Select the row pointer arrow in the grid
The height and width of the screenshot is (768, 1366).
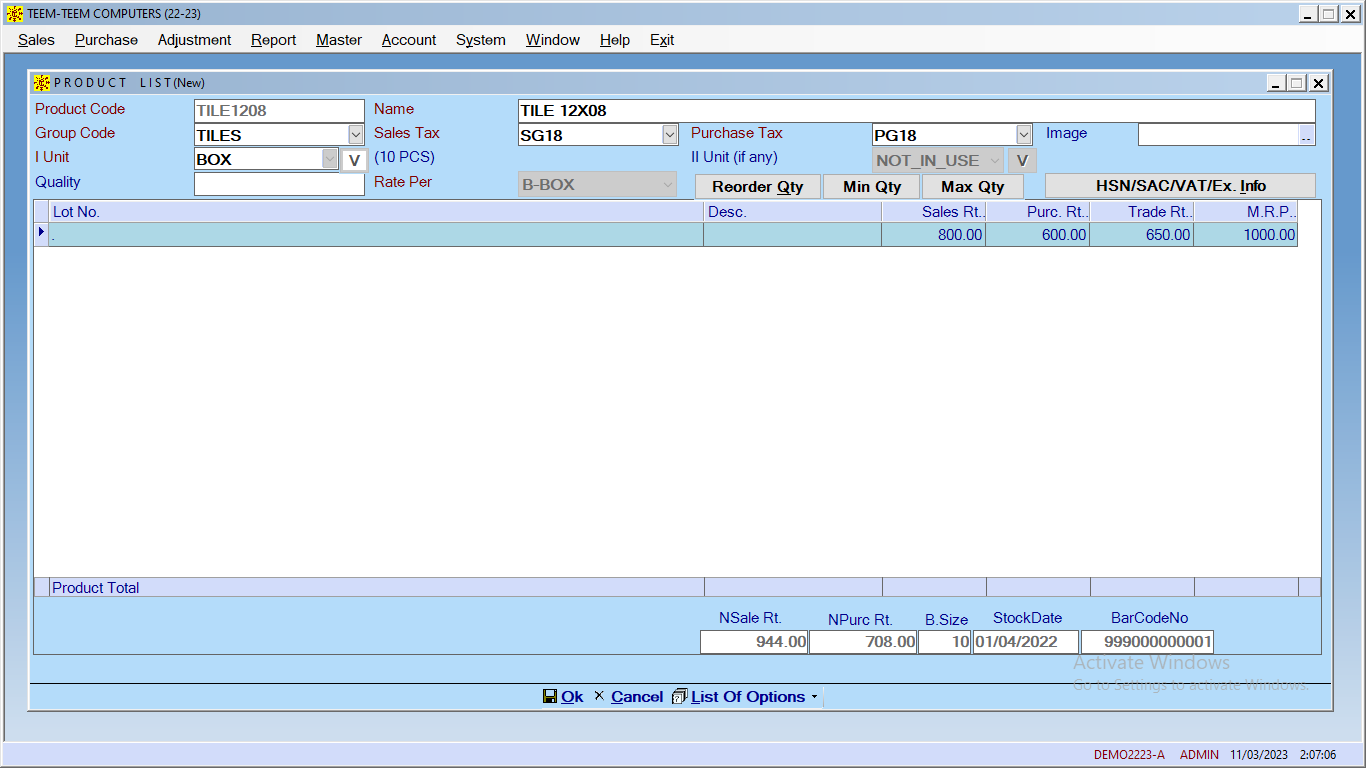(41, 233)
